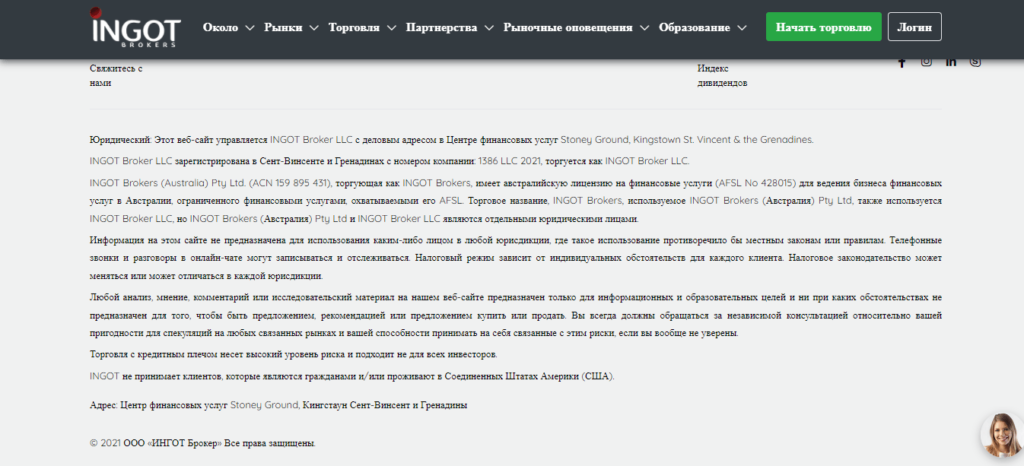Expand chevron next to Торговля
This screenshot has width=1024, height=466.
click(391, 27)
